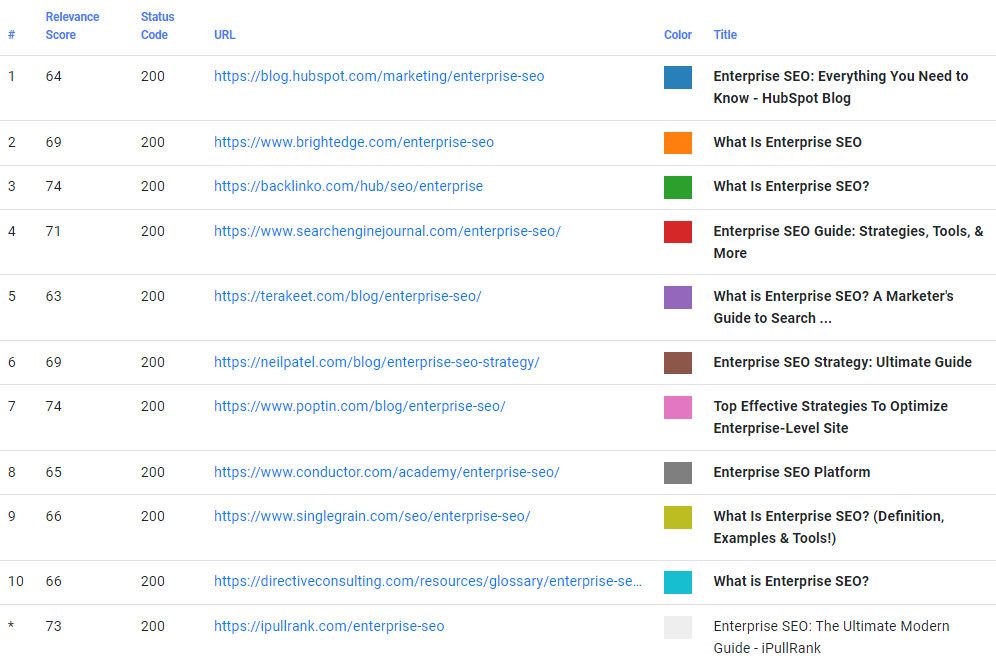Click the Status Code column header
Screen dimensions: 996x669
tap(156, 26)
